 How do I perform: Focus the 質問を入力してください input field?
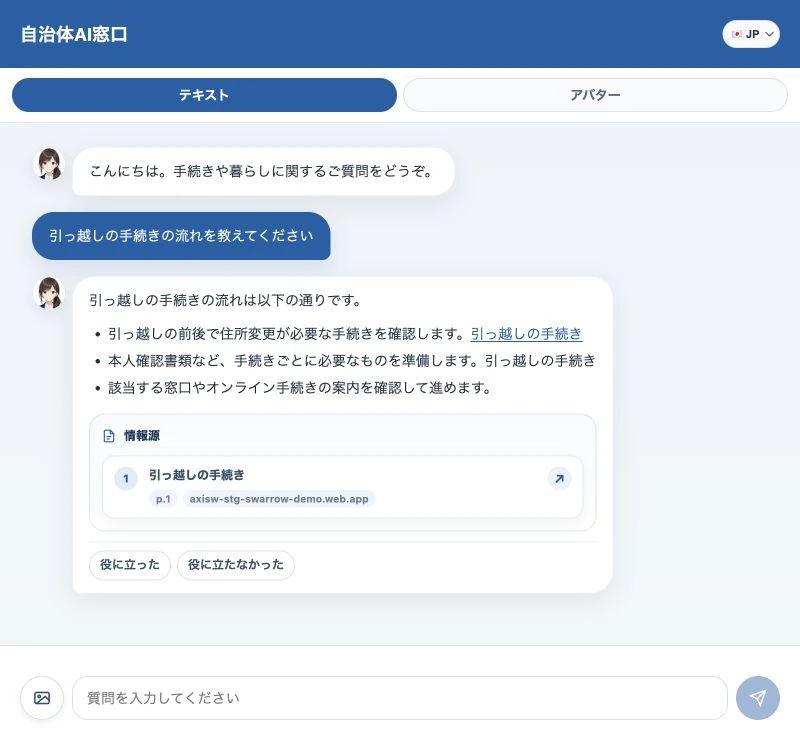[x=399, y=698]
